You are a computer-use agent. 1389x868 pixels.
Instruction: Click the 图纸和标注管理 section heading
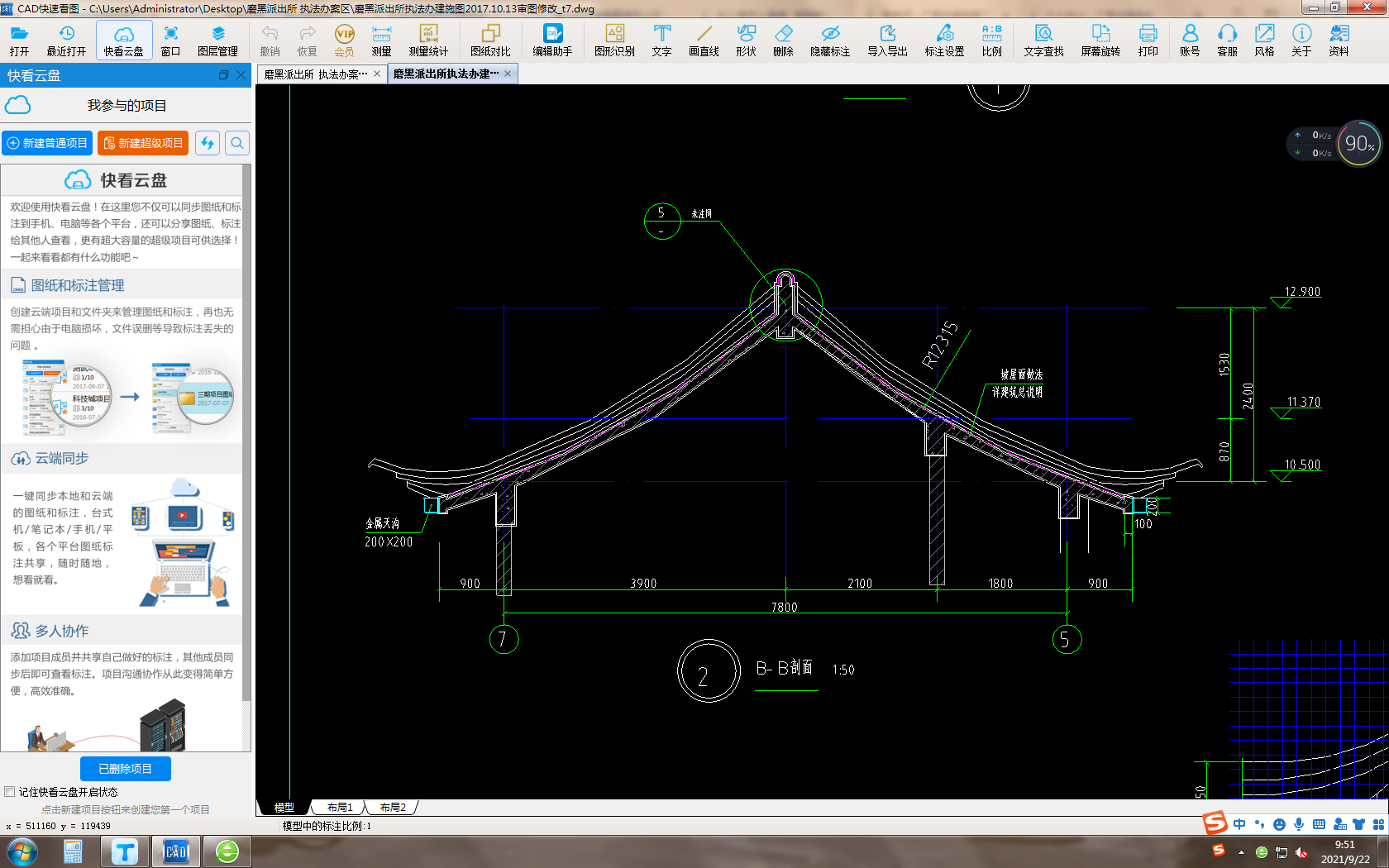(78, 285)
